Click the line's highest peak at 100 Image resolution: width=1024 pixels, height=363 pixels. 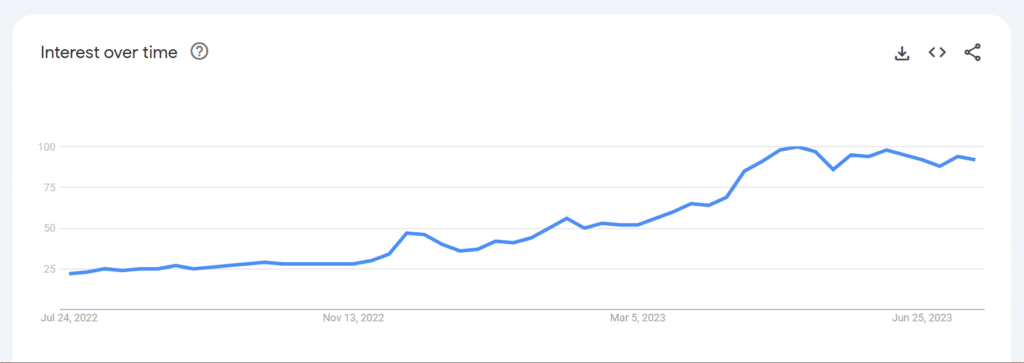coord(797,148)
